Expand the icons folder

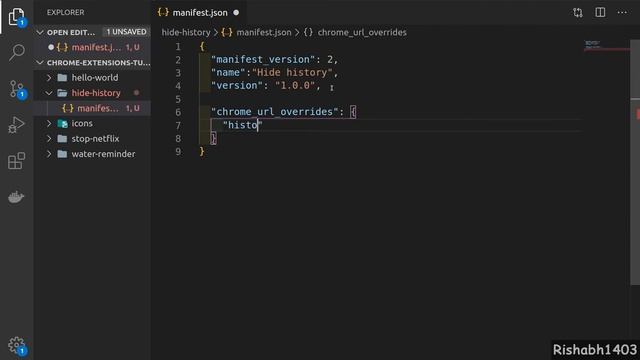click(49, 123)
